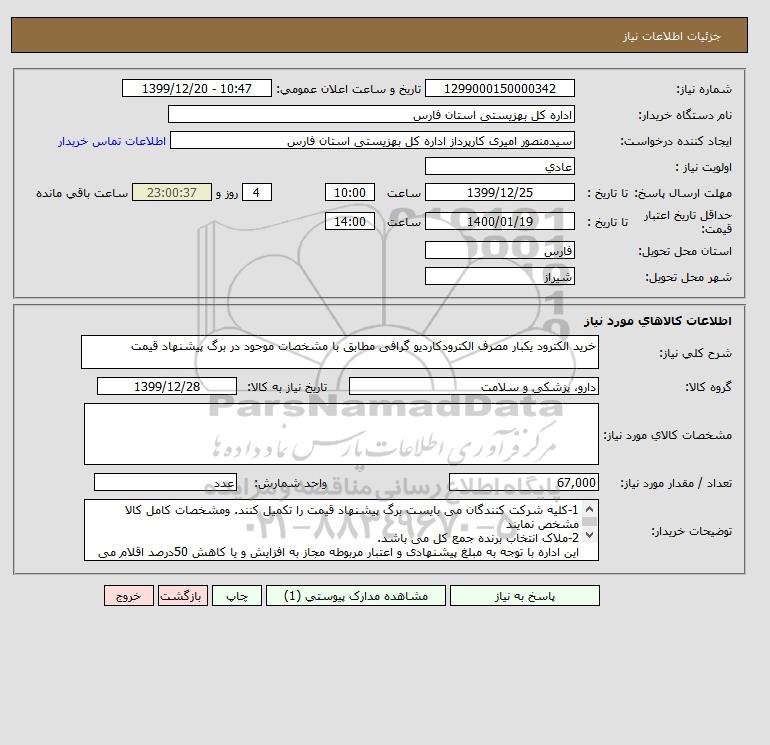Click priority field عادي

click(x=499, y=166)
